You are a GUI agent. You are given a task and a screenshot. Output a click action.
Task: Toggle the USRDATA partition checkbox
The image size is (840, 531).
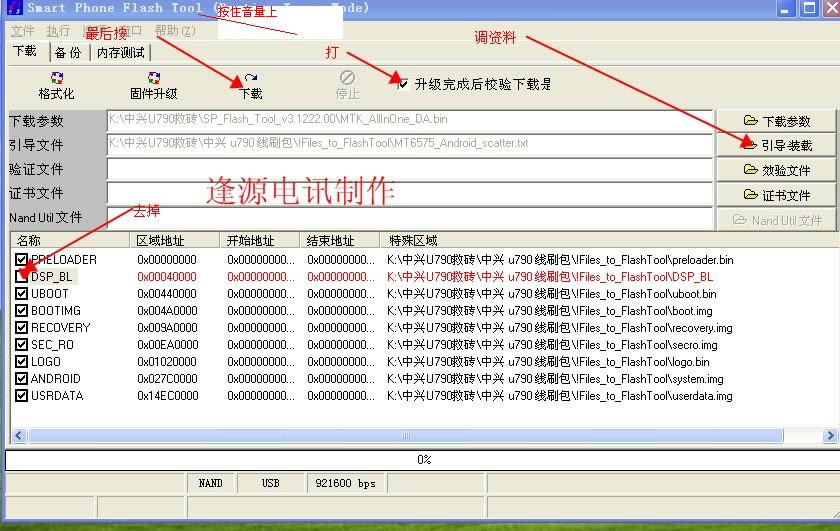point(22,396)
